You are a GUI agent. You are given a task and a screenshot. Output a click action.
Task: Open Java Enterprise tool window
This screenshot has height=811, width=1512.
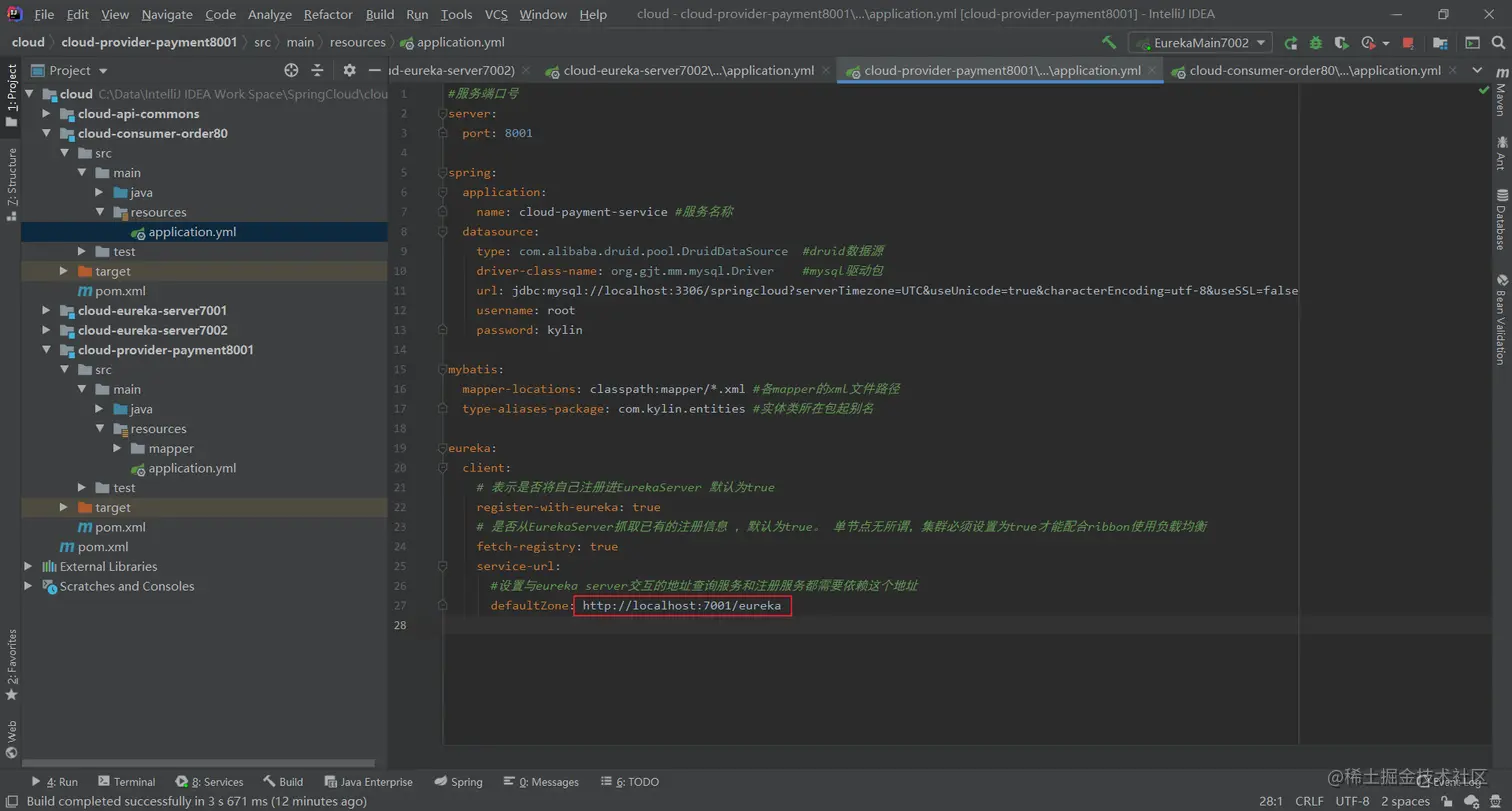click(368, 782)
